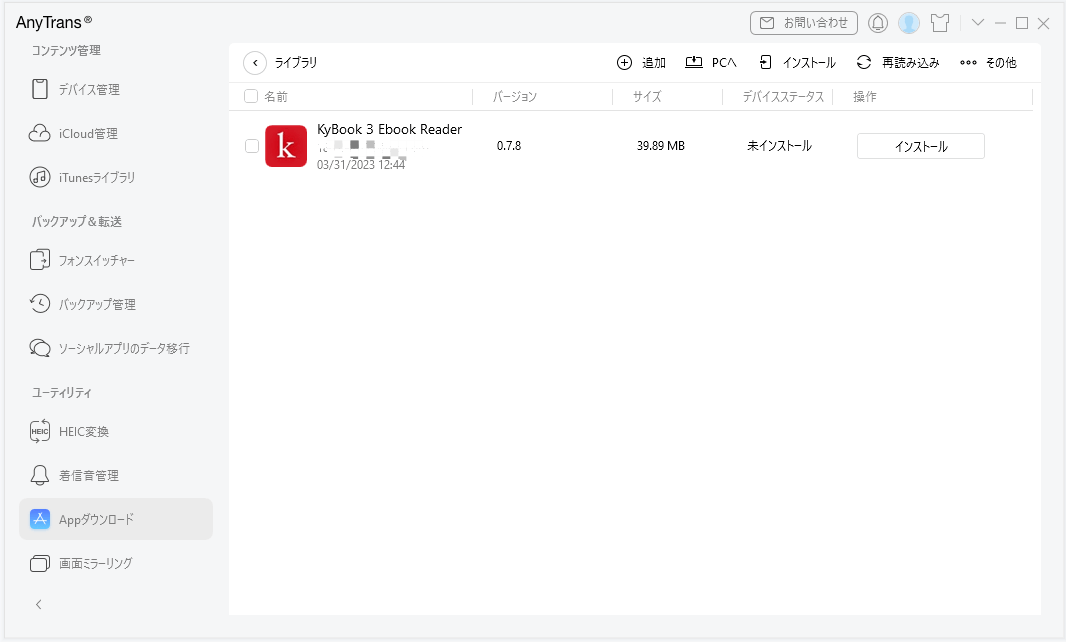Collapse the sidebar with the bottom arrow
The width and height of the screenshot is (1066, 642).
coord(39,605)
